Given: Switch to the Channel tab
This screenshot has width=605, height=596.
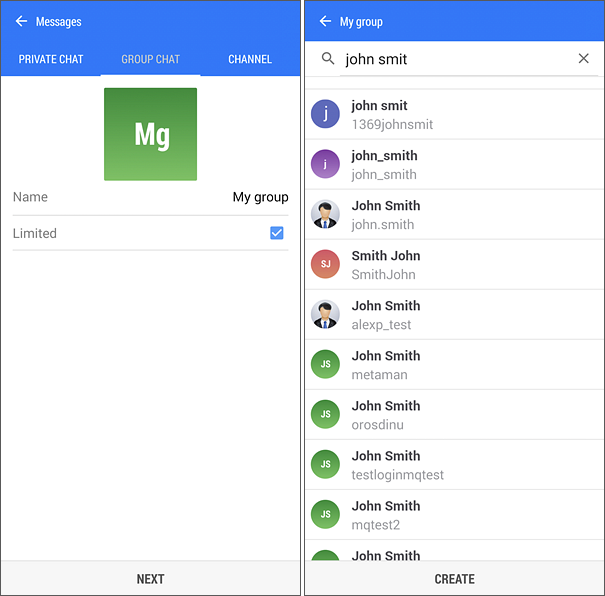Looking at the screenshot, I should click(250, 59).
